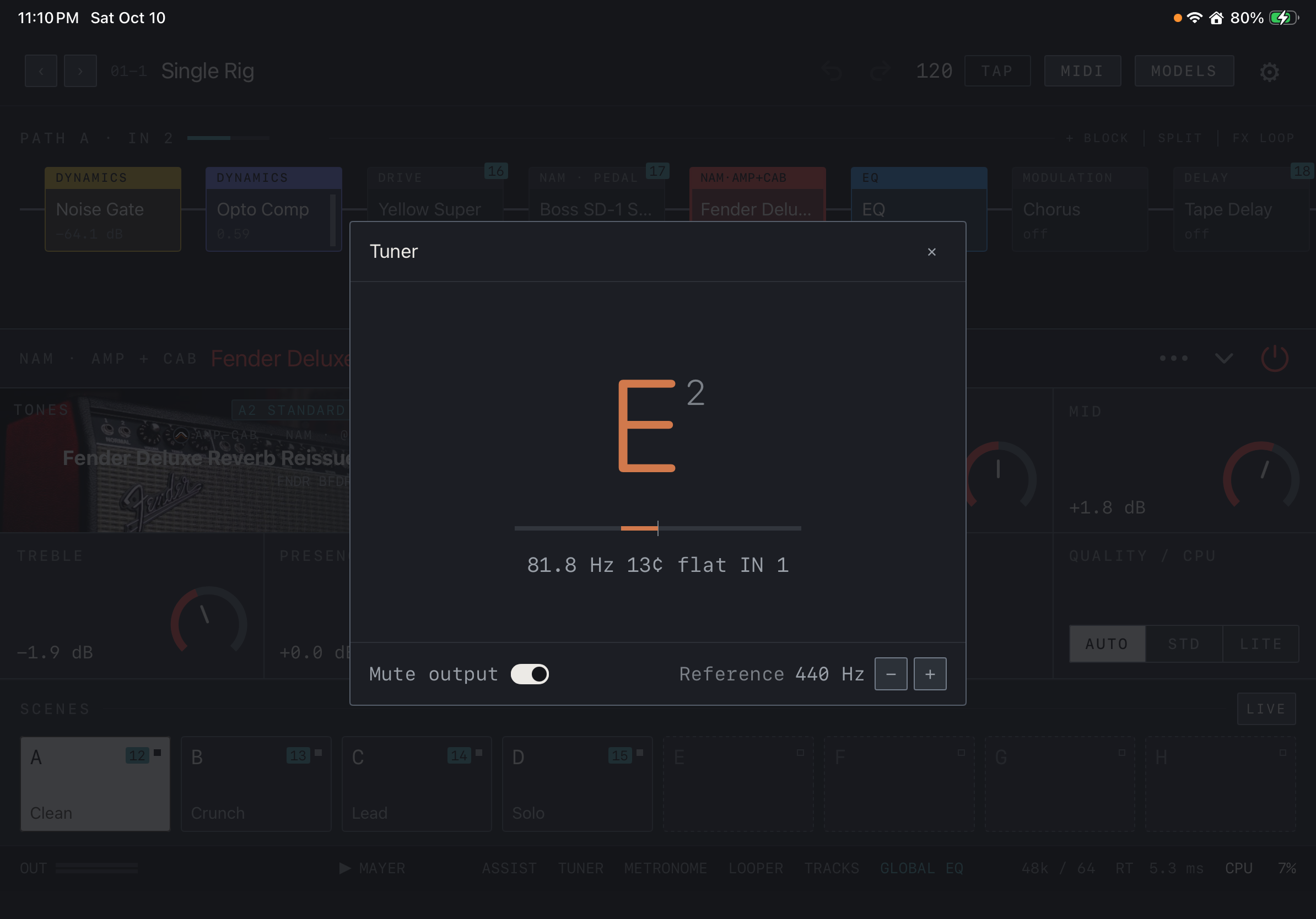Select the Chorus modulation block
The image size is (1316, 919).
coord(1080,209)
